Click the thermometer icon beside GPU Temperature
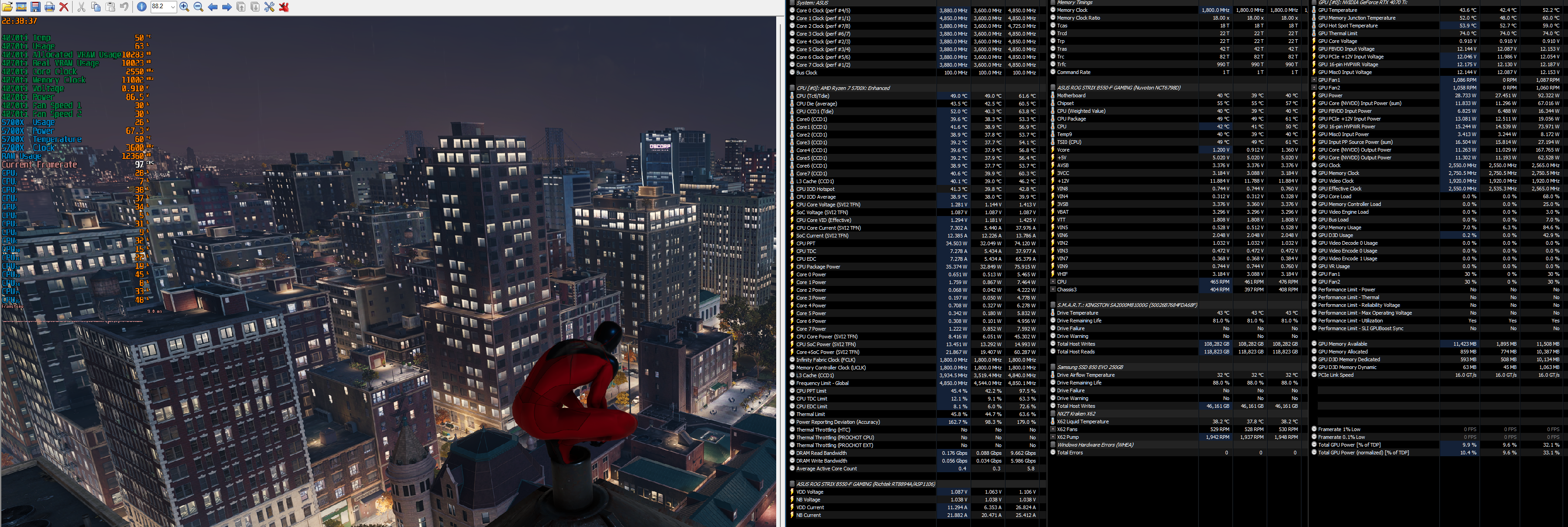This screenshot has height=527, width=1568. [1314, 10]
